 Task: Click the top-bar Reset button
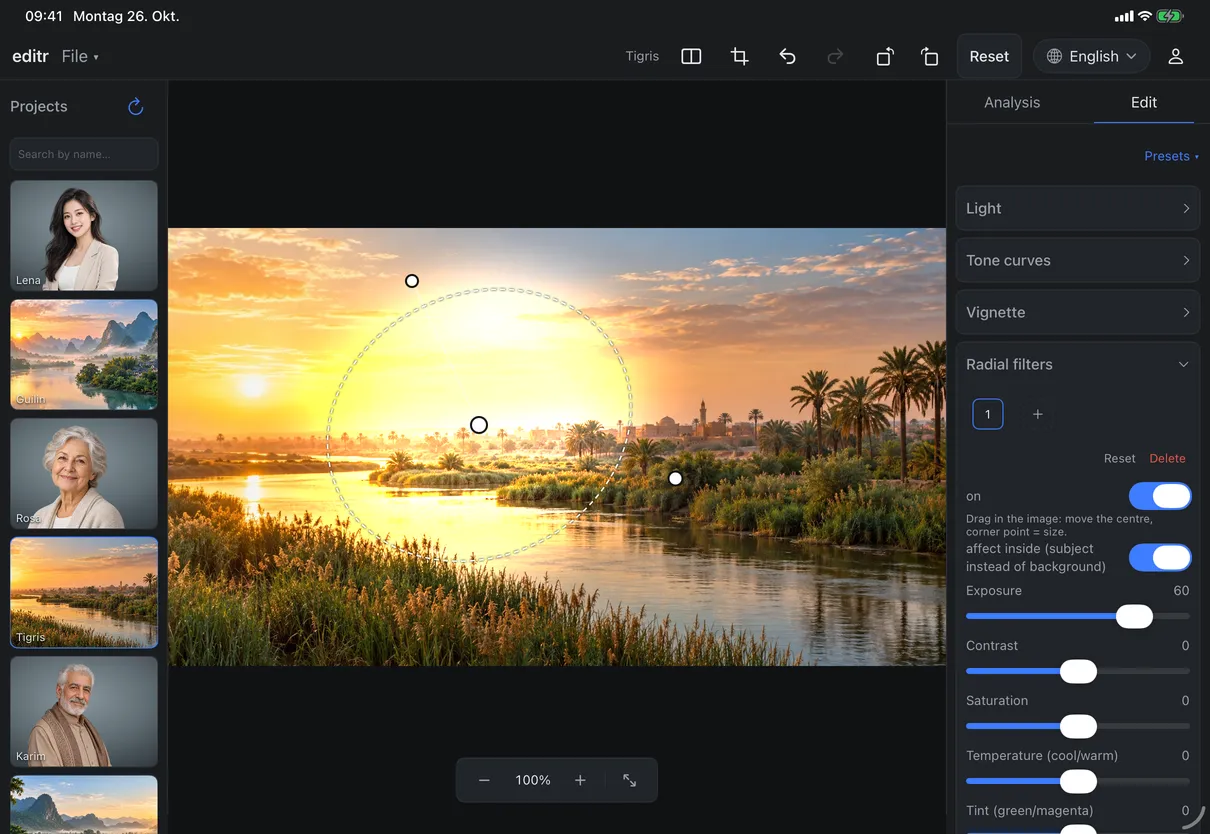(989, 57)
